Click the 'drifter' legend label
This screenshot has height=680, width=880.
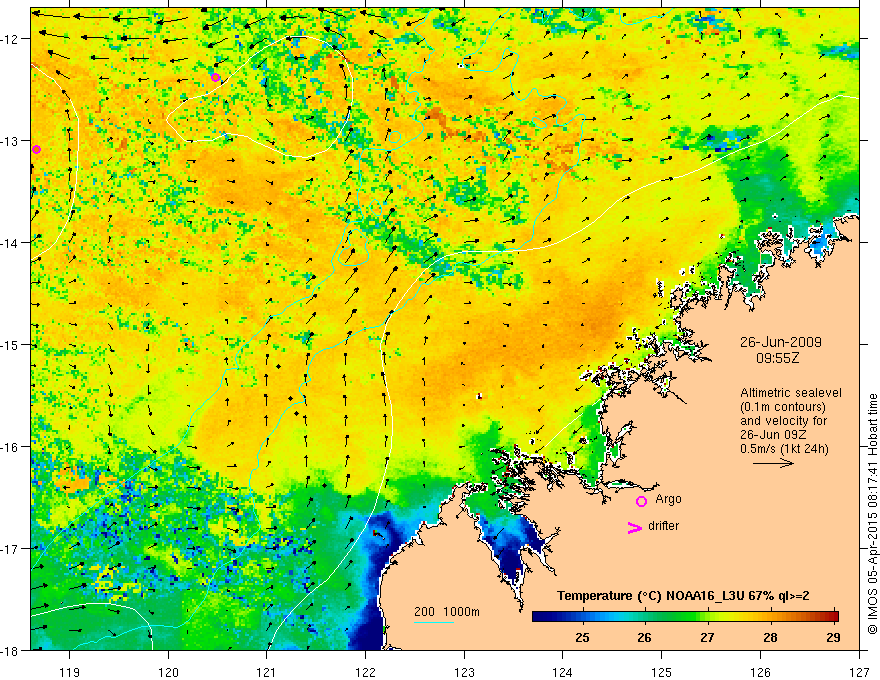click(x=663, y=526)
